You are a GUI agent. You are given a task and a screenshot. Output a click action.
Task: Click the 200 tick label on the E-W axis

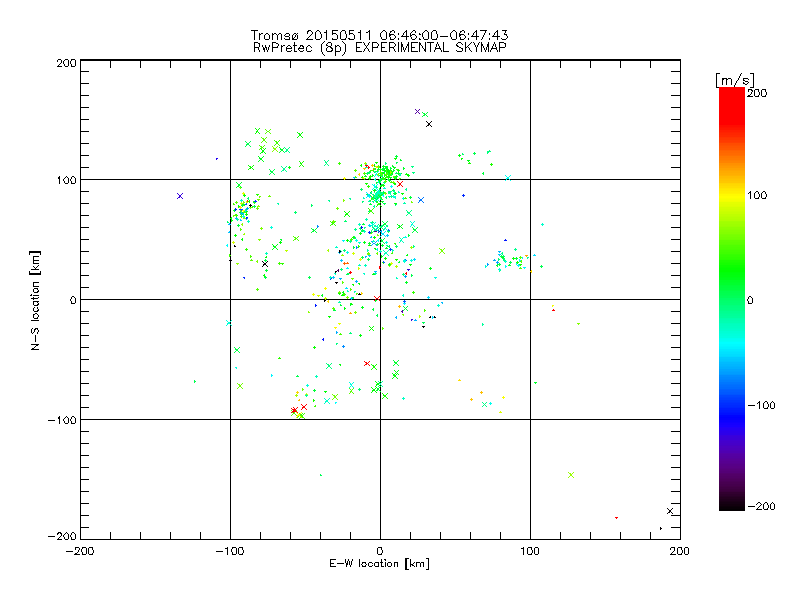[680, 551]
